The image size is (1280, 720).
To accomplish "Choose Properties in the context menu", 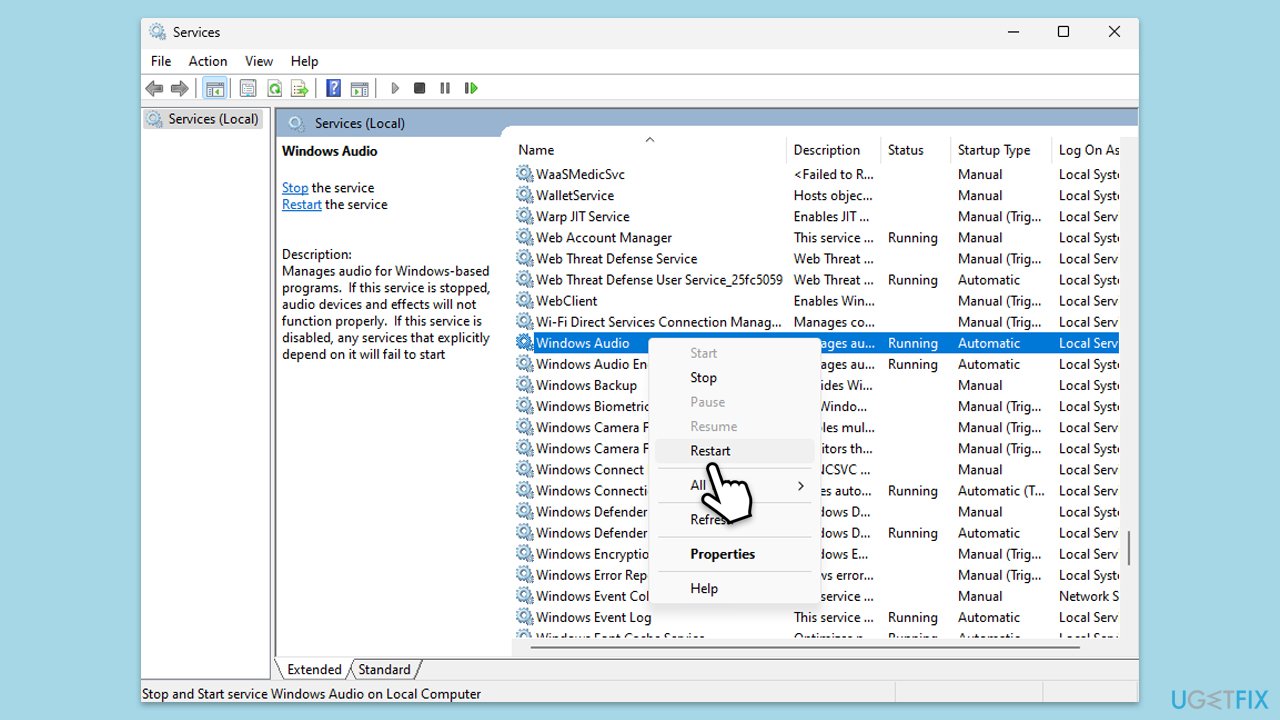I will [x=733, y=554].
